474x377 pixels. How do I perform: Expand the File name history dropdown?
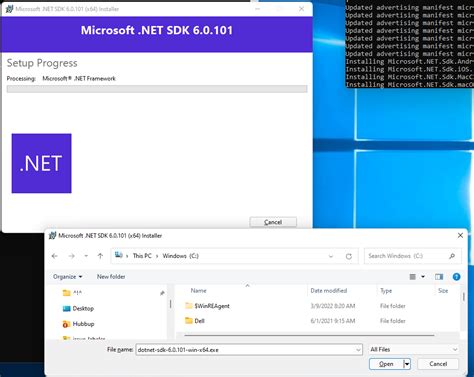pos(358,350)
